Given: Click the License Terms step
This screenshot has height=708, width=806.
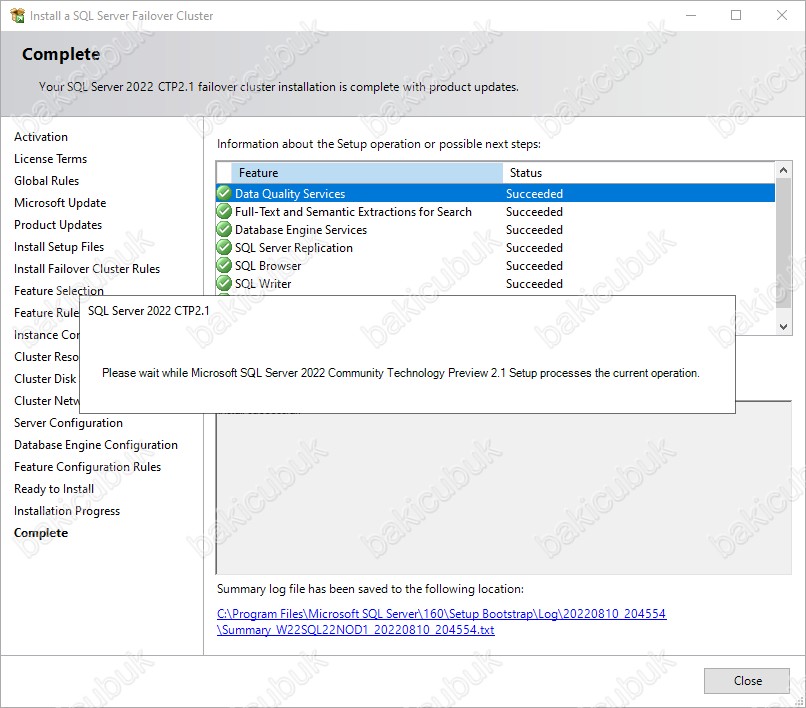Looking at the screenshot, I should [50, 159].
